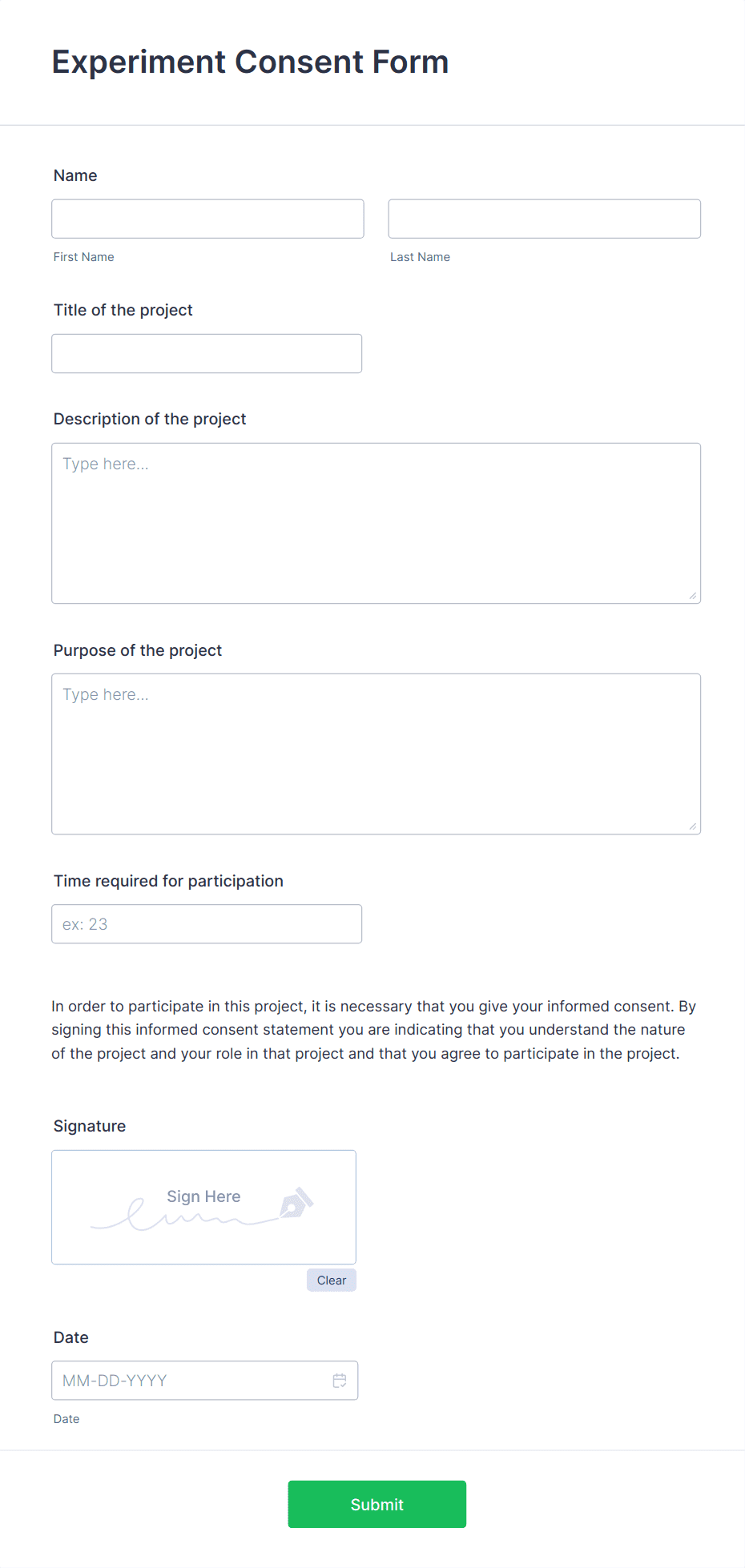Click the First Name helper label
The image size is (745, 1568).
pyautogui.click(x=83, y=256)
